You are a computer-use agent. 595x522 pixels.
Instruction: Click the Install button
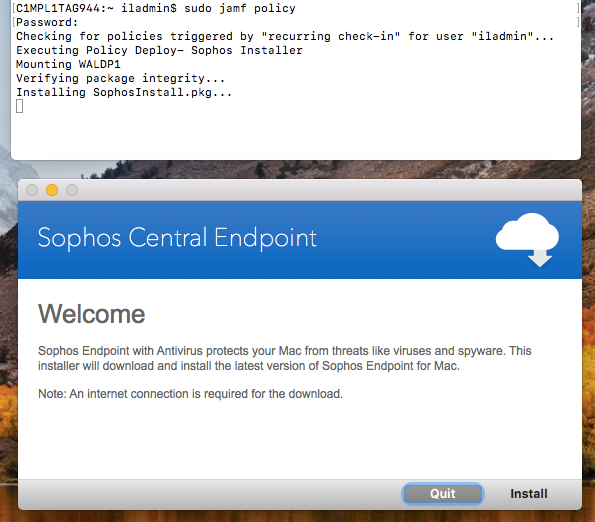pos(529,494)
